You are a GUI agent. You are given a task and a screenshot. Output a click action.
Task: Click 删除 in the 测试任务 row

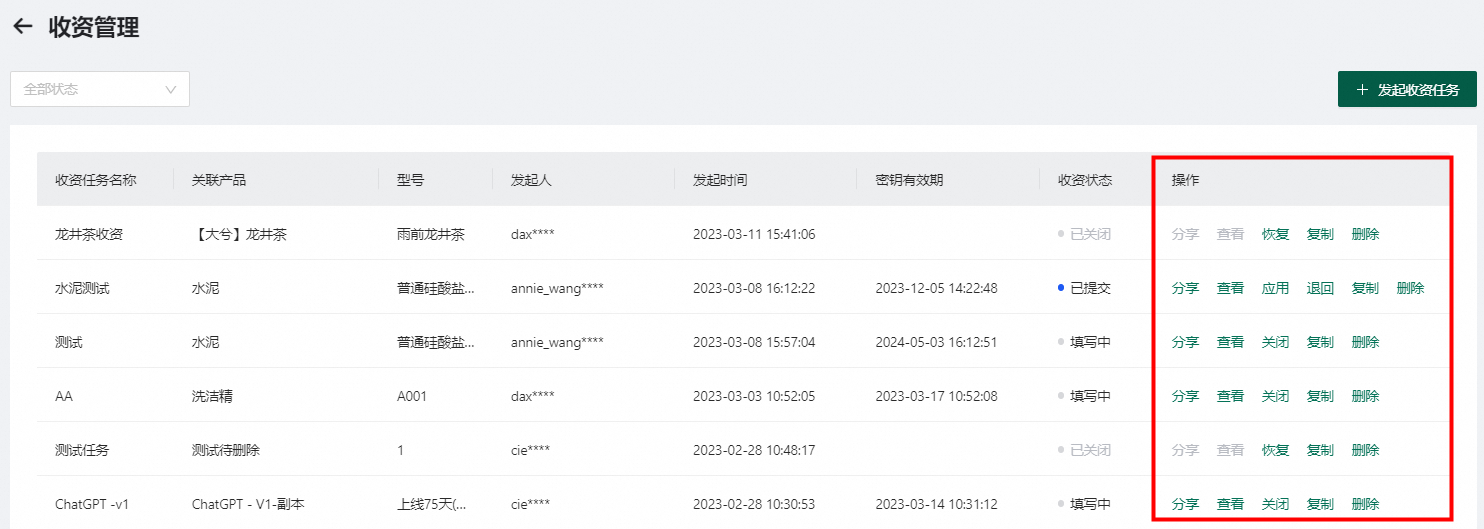1365,450
